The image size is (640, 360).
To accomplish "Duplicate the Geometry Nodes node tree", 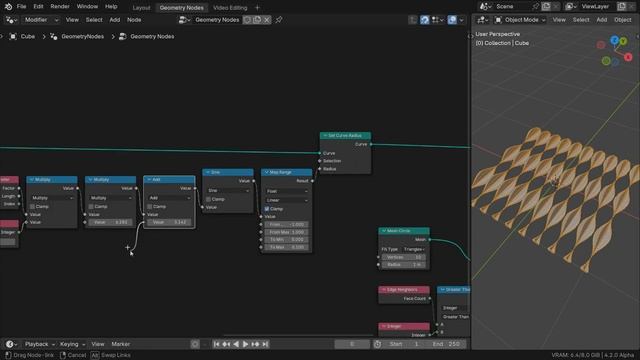I will point(257,20).
